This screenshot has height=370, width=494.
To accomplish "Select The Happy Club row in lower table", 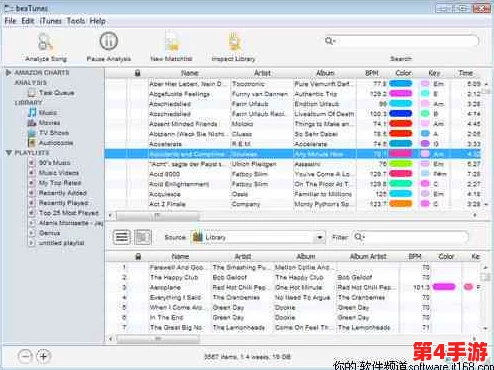I will [x=294, y=277].
